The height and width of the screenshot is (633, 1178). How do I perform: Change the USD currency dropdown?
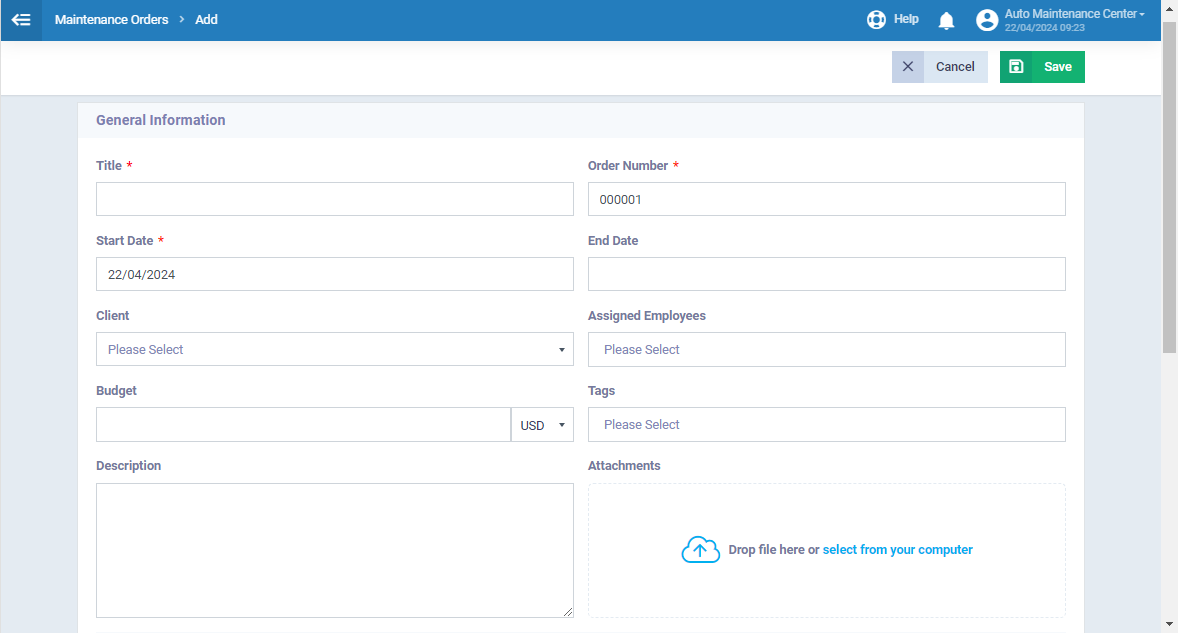click(542, 425)
